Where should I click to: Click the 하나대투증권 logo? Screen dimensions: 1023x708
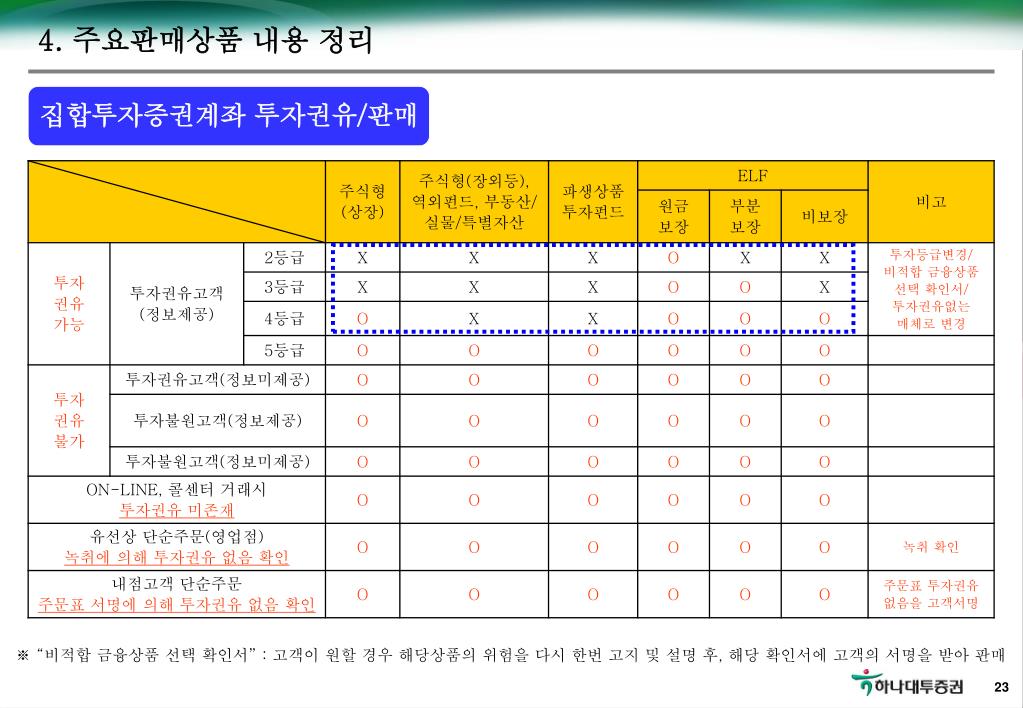(907, 683)
